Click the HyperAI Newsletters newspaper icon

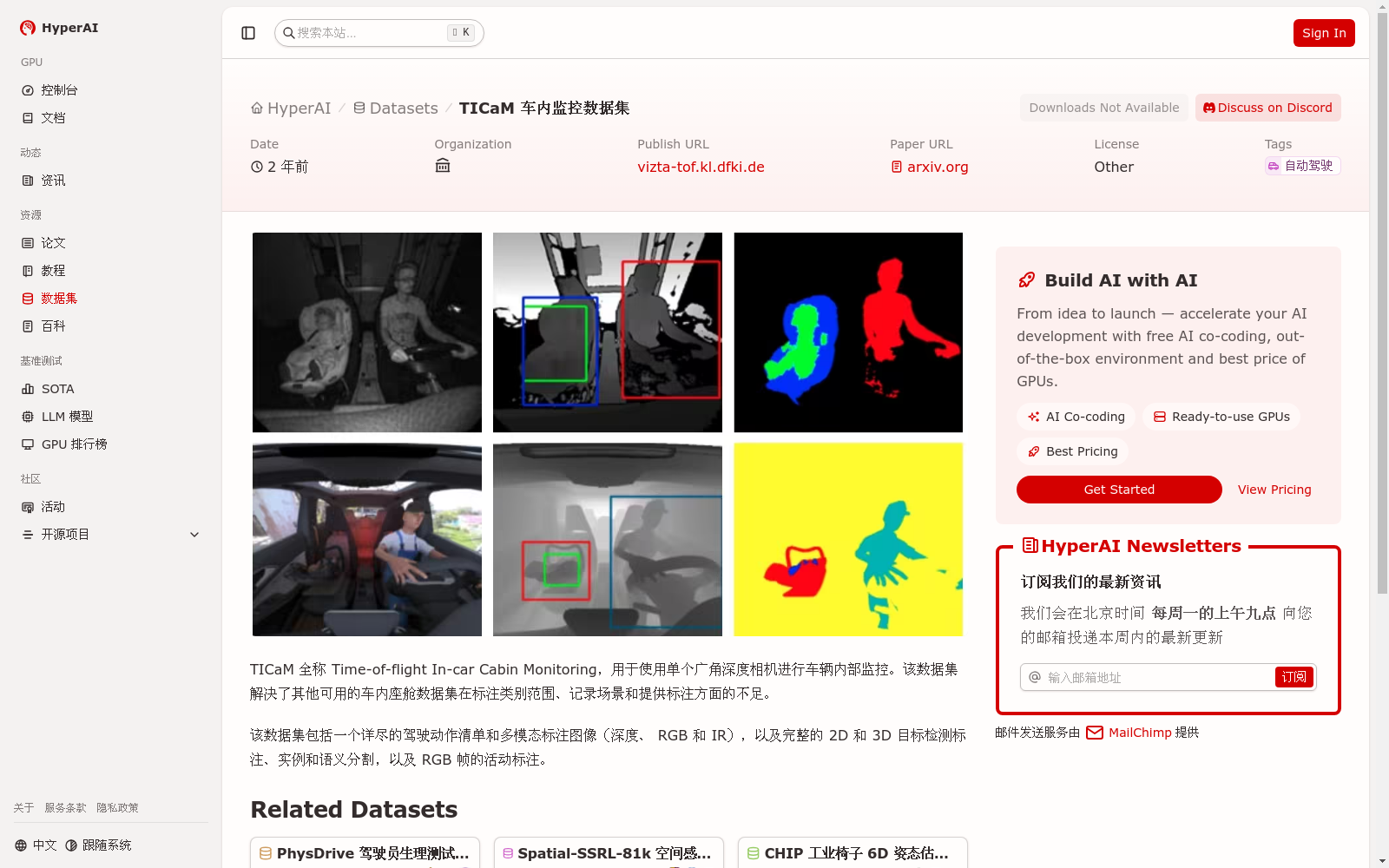tap(1030, 545)
